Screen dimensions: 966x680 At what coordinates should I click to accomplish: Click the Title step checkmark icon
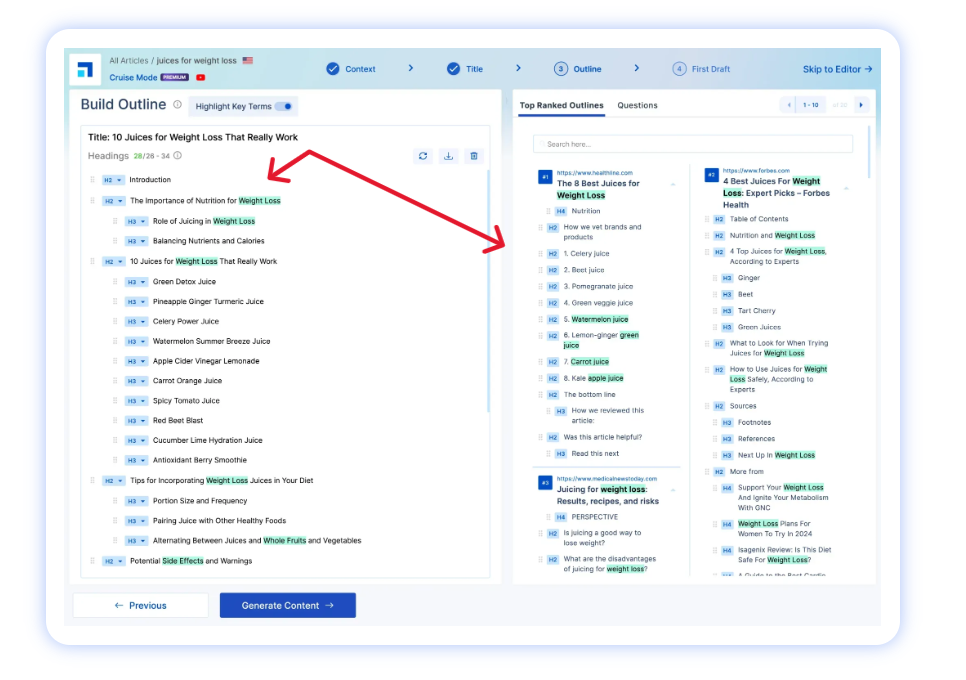tap(453, 69)
